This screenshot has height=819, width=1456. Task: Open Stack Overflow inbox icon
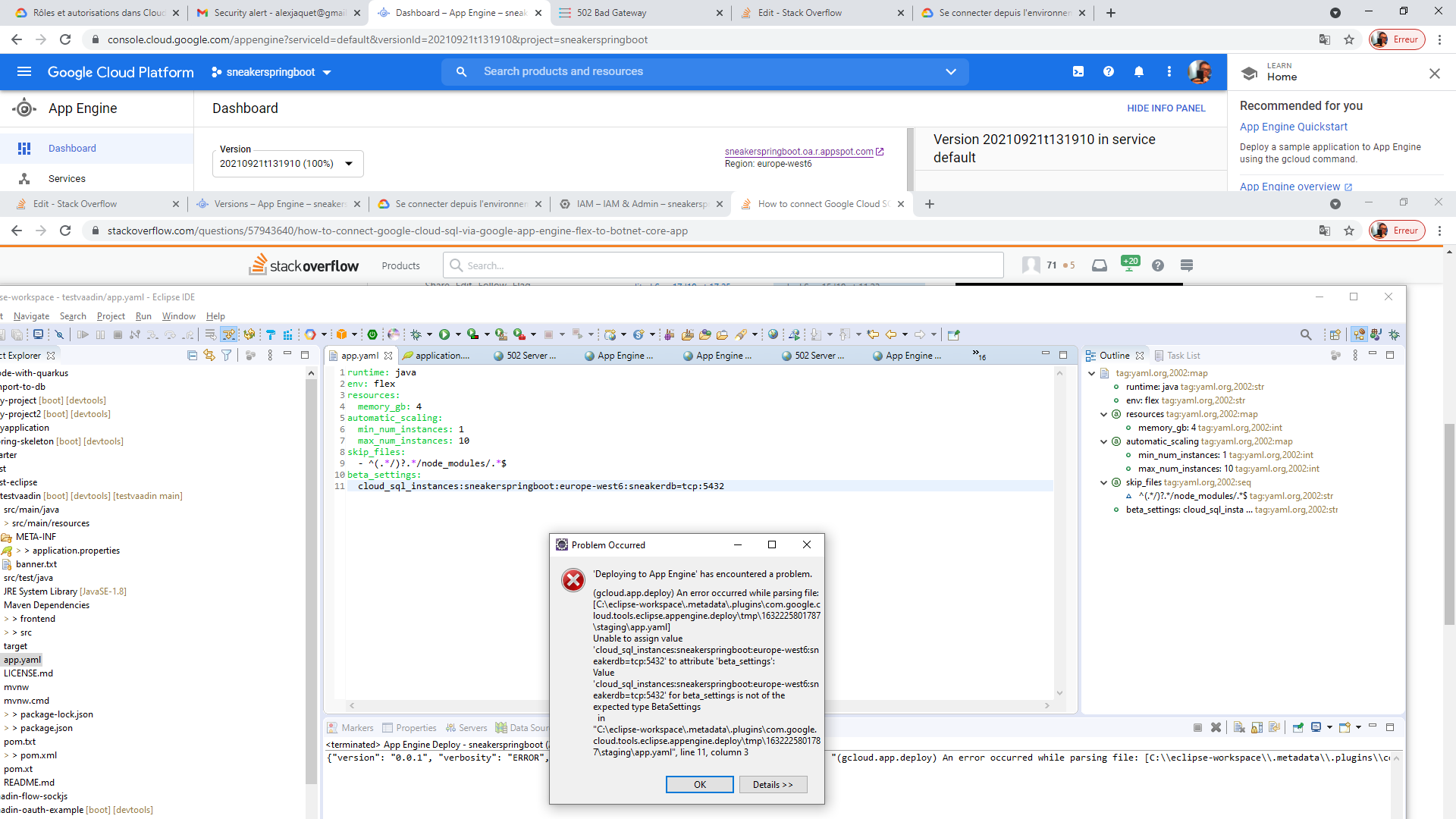(x=1100, y=265)
